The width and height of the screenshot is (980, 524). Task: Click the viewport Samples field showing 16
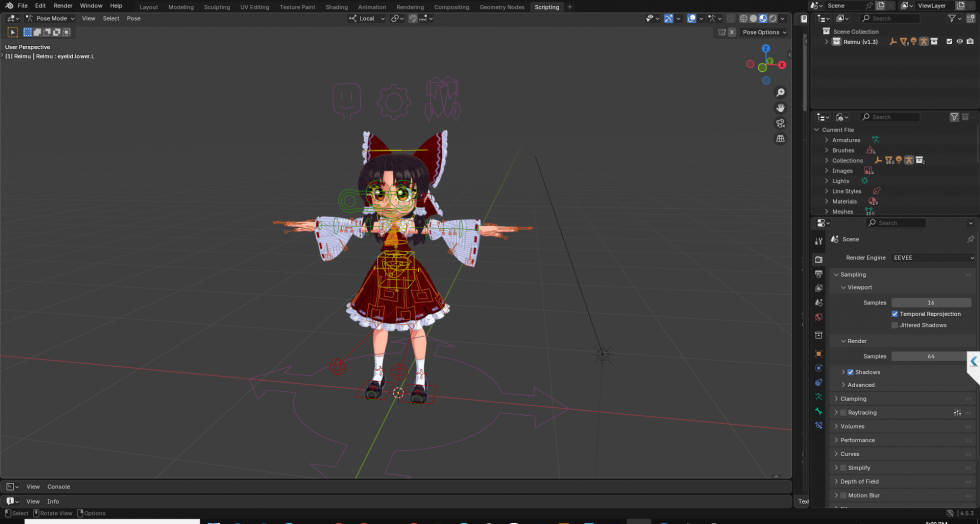point(930,302)
